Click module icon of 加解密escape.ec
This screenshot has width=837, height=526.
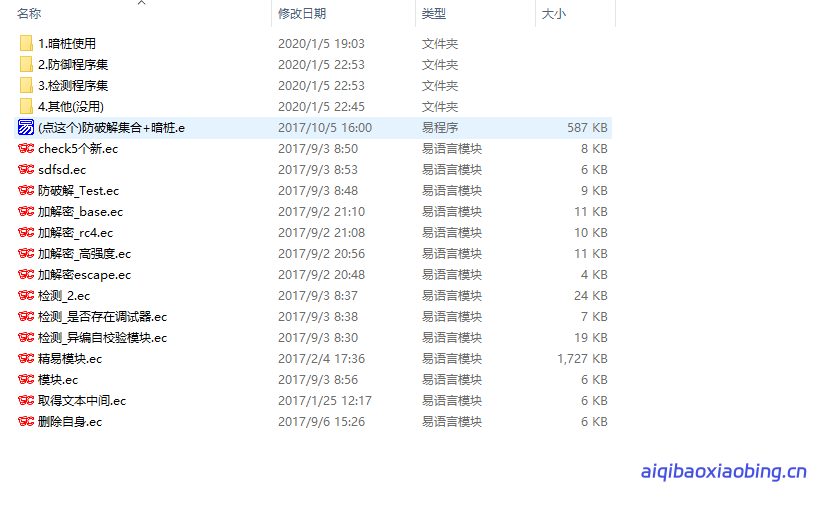(26, 274)
